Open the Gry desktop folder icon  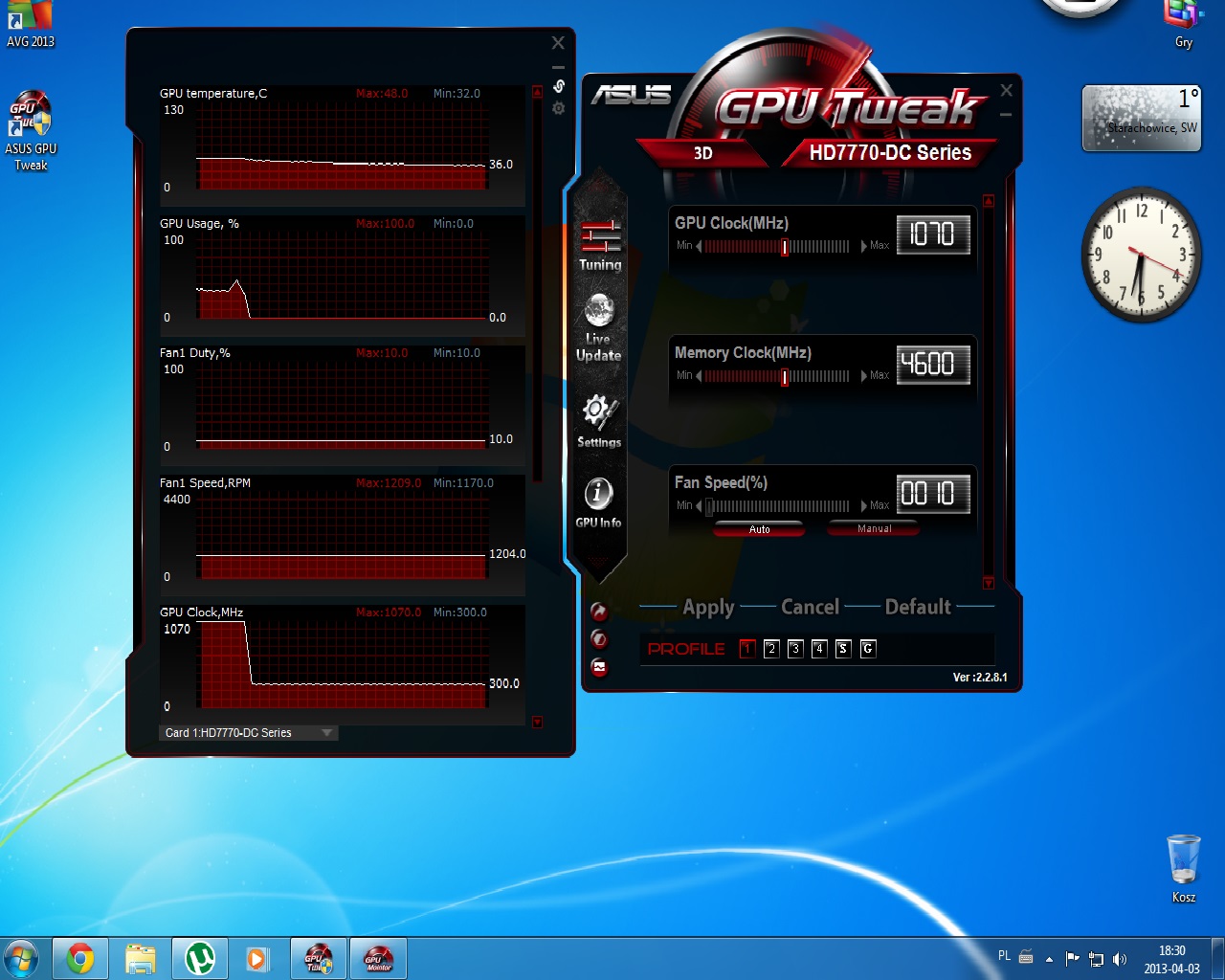tap(1184, 25)
